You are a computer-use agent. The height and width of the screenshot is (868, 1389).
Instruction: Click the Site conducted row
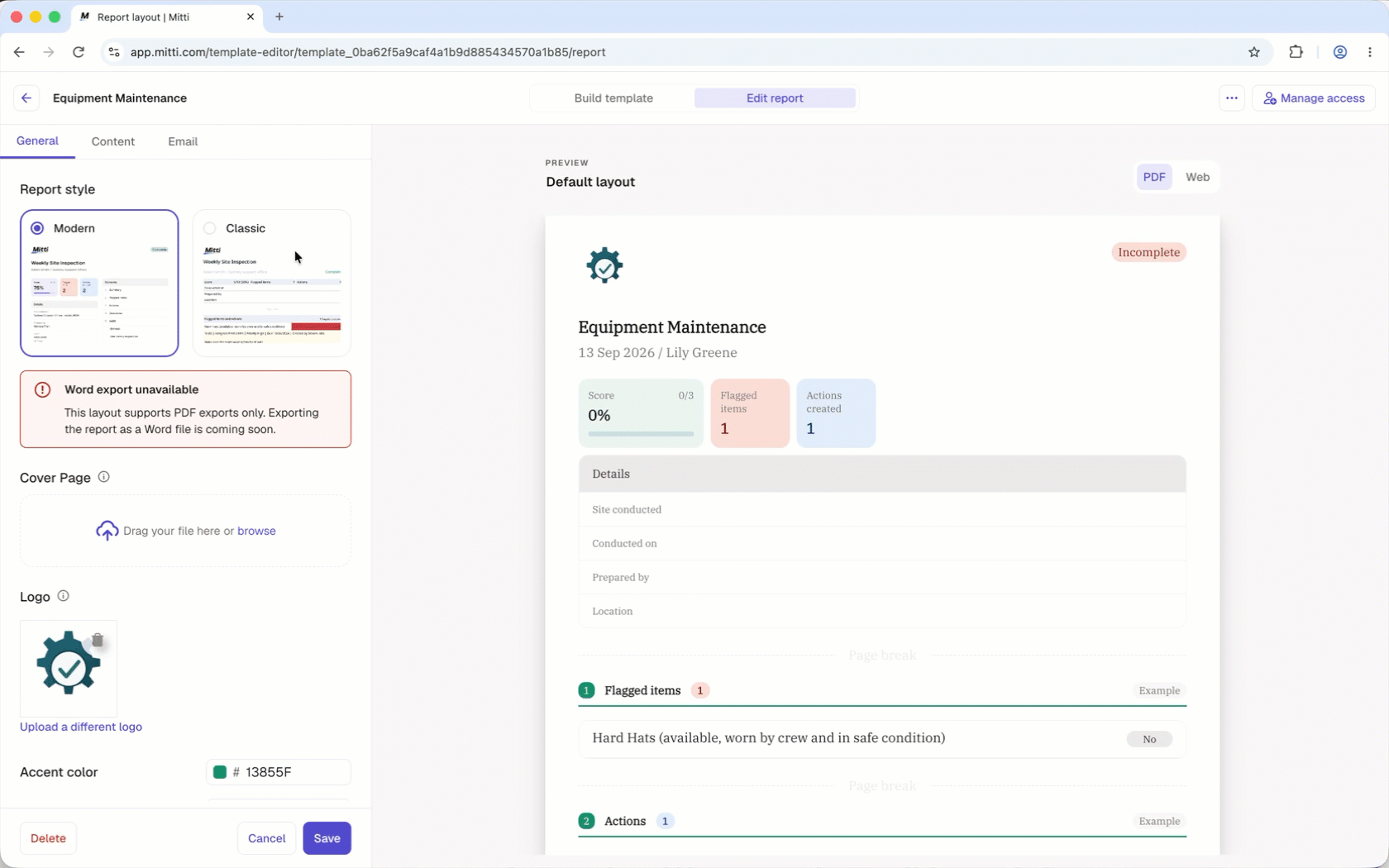(882, 509)
